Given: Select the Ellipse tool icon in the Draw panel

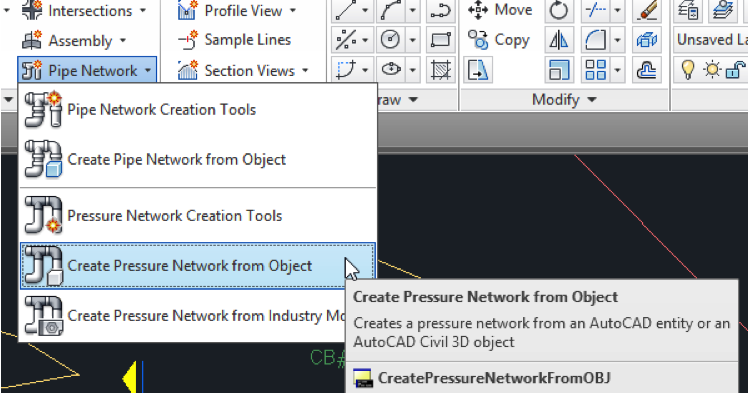Looking at the screenshot, I should click(391, 70).
